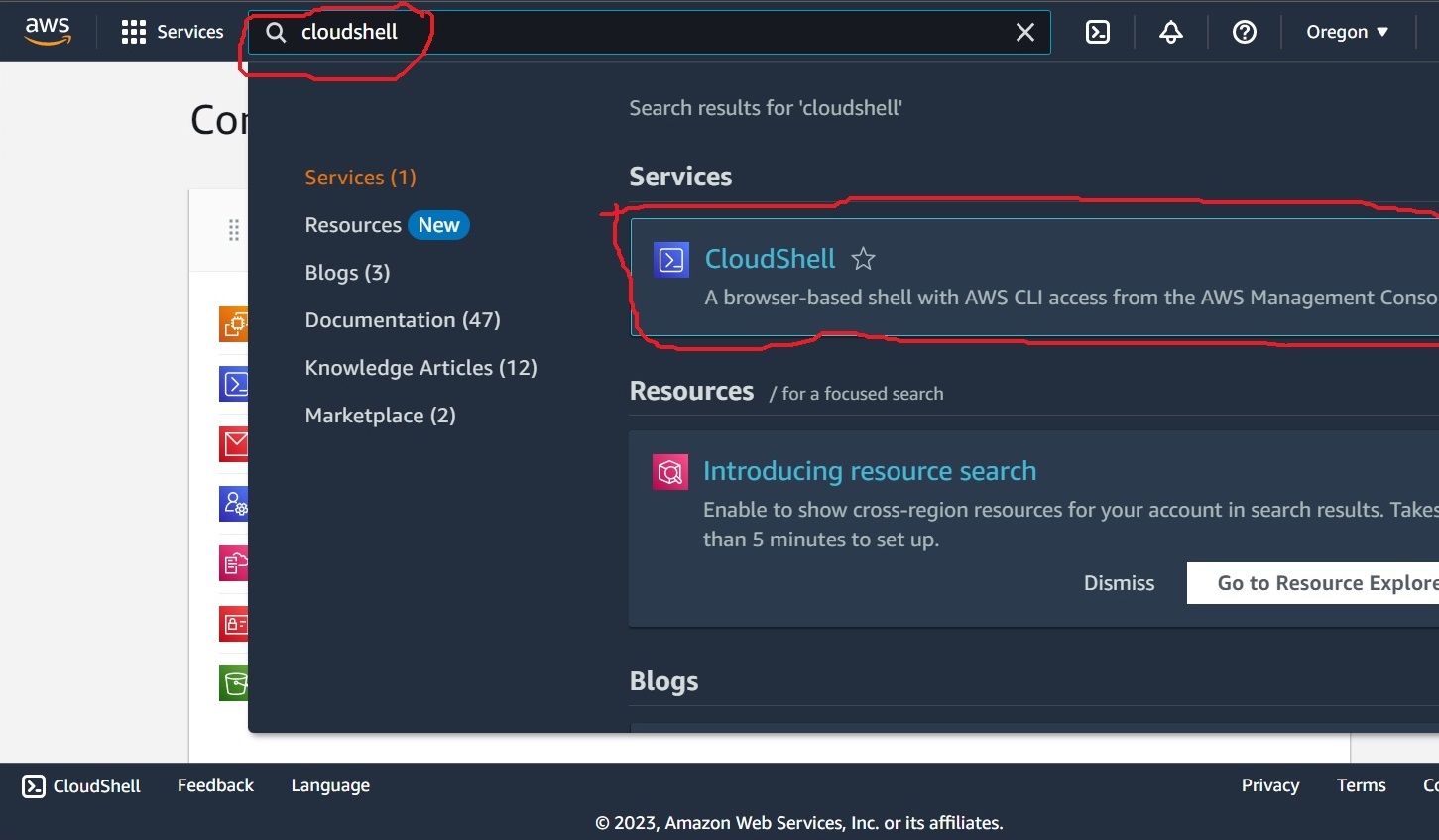1439x840 pixels.
Task: Select the Knowledge Articles (12) filter
Action: click(420, 368)
